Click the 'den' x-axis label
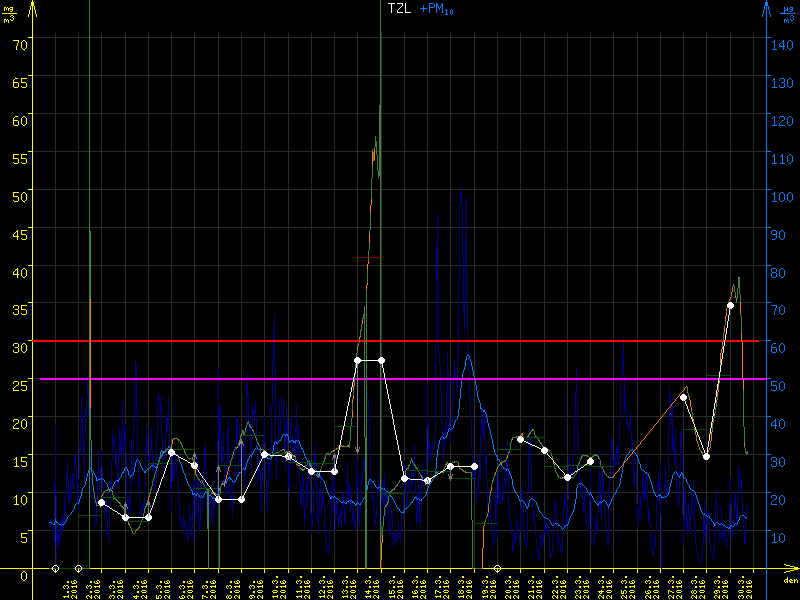This screenshot has height=600, width=800. [790, 581]
